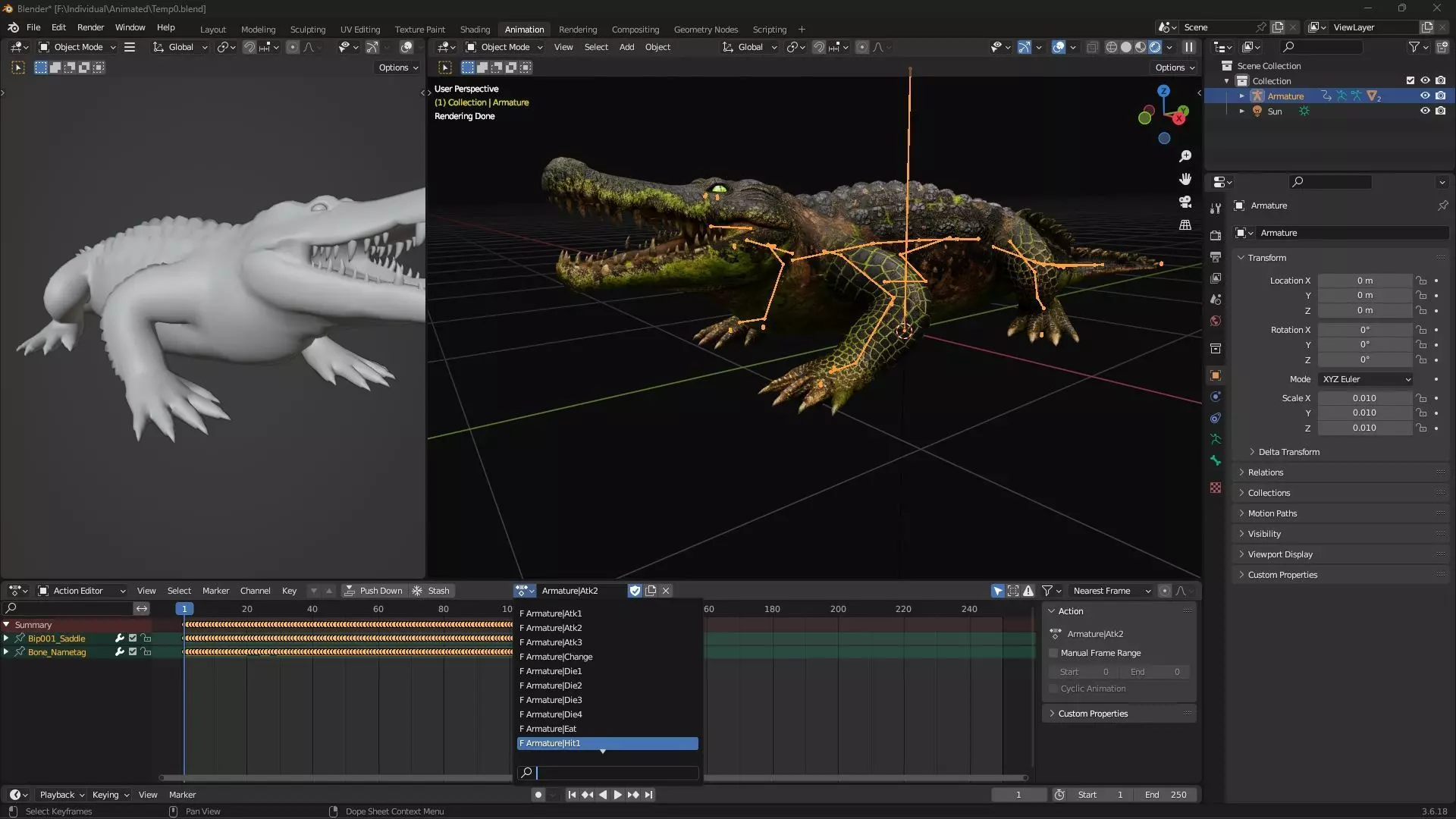
Task: Toggle camera view in the viewport
Action: tap(1185, 202)
